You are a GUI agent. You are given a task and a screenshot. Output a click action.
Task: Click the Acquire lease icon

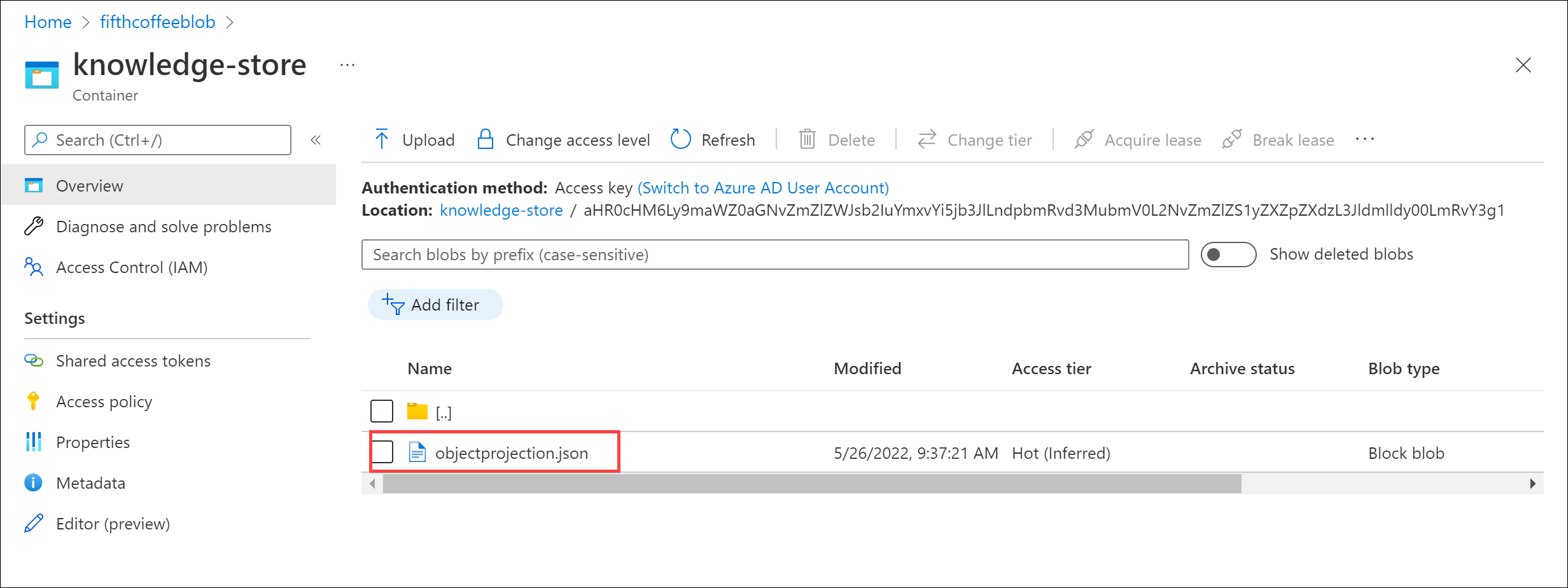(1084, 139)
